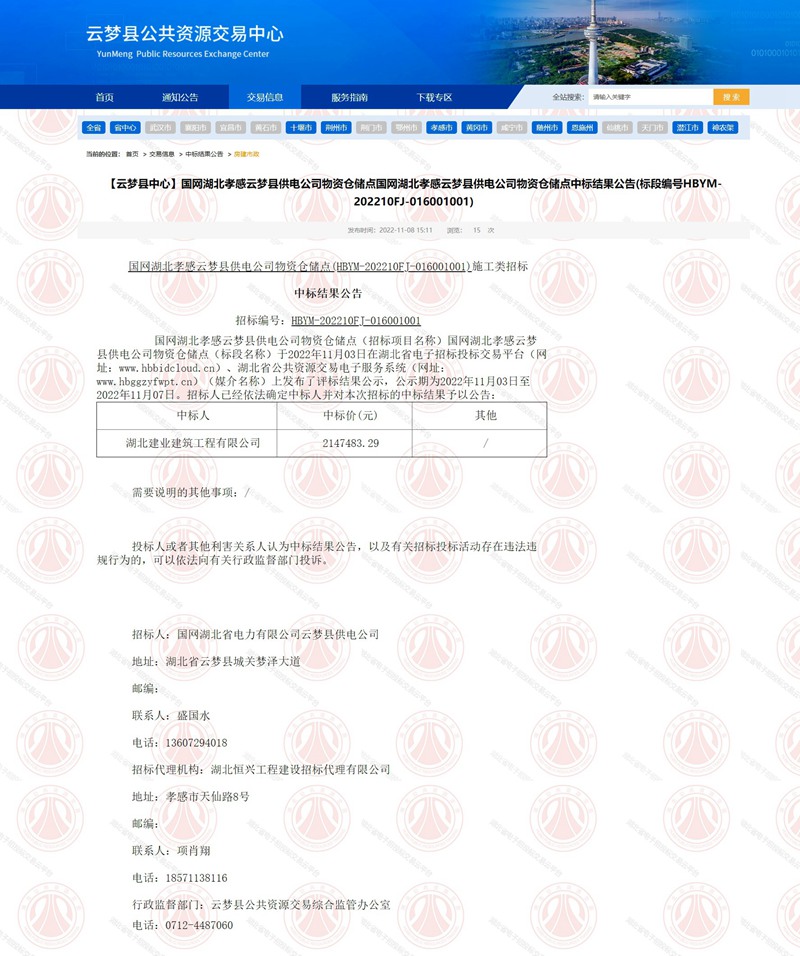Click the 中标结果公告 document heading
Viewport: 800px width, 956px height.
click(328, 293)
